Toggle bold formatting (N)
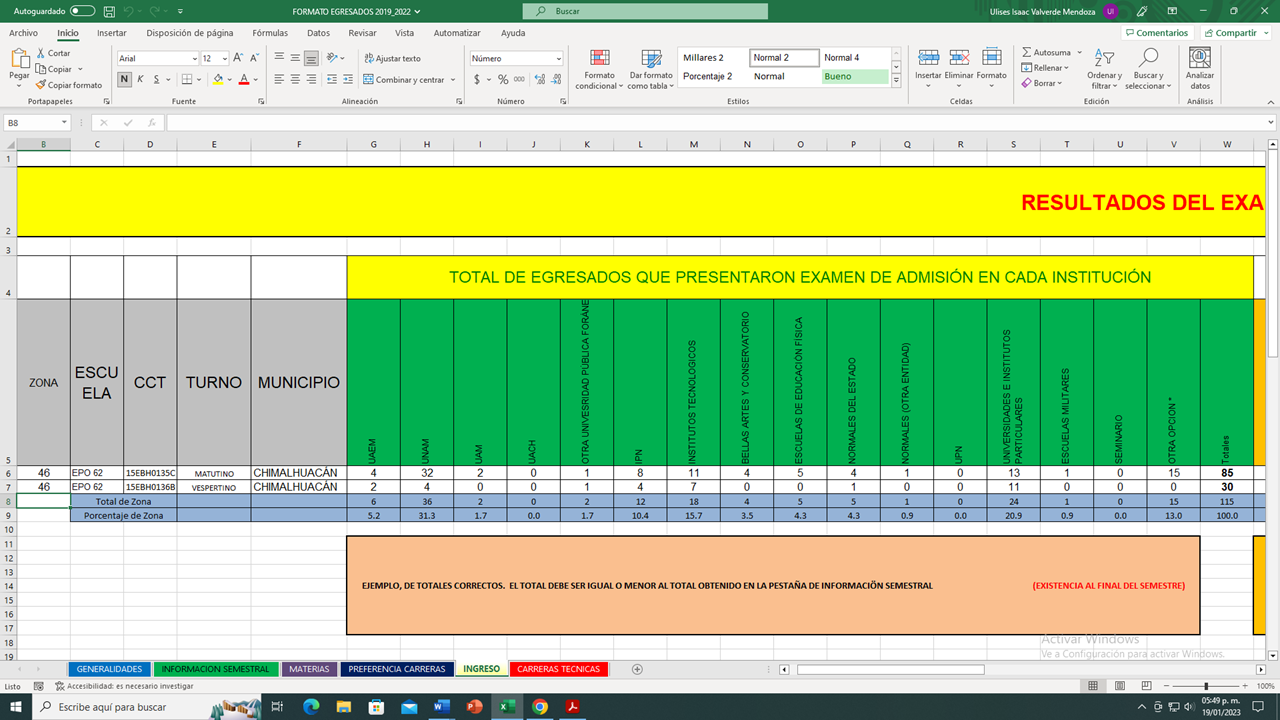Viewport: 1280px width, 720px height. click(125, 79)
